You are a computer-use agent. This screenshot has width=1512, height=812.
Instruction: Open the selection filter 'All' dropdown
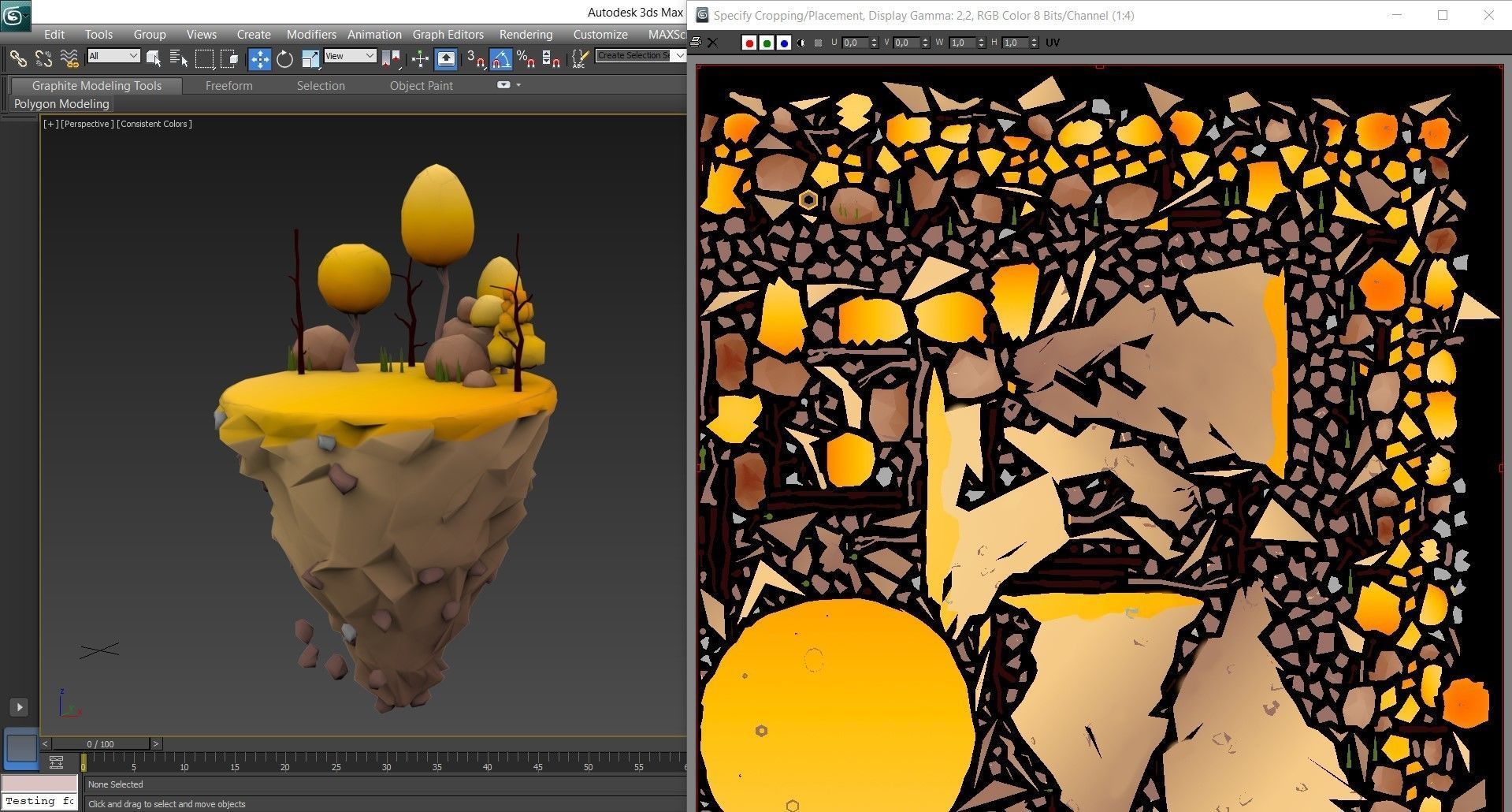113,56
